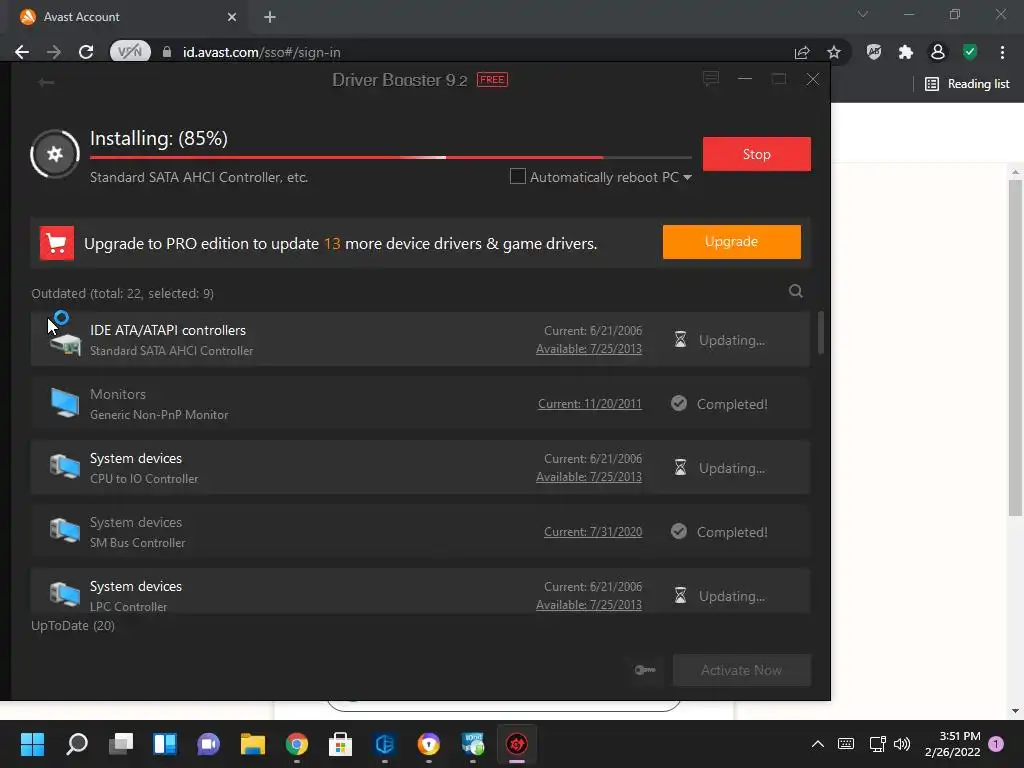This screenshot has width=1024, height=768.
Task: Open the Chrome tab search chevron
Action: [x=863, y=14]
